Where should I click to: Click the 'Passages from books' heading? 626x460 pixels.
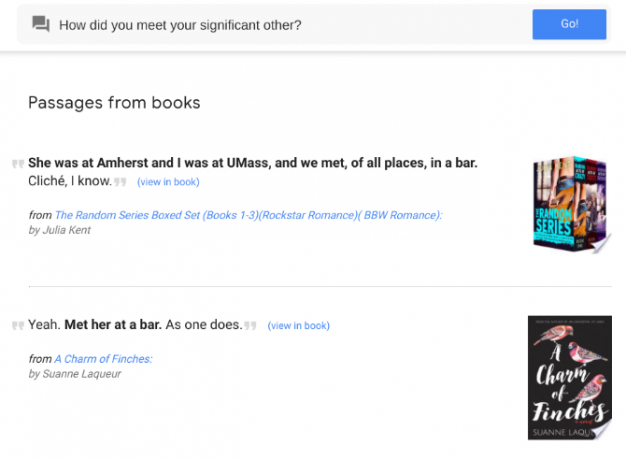[114, 103]
